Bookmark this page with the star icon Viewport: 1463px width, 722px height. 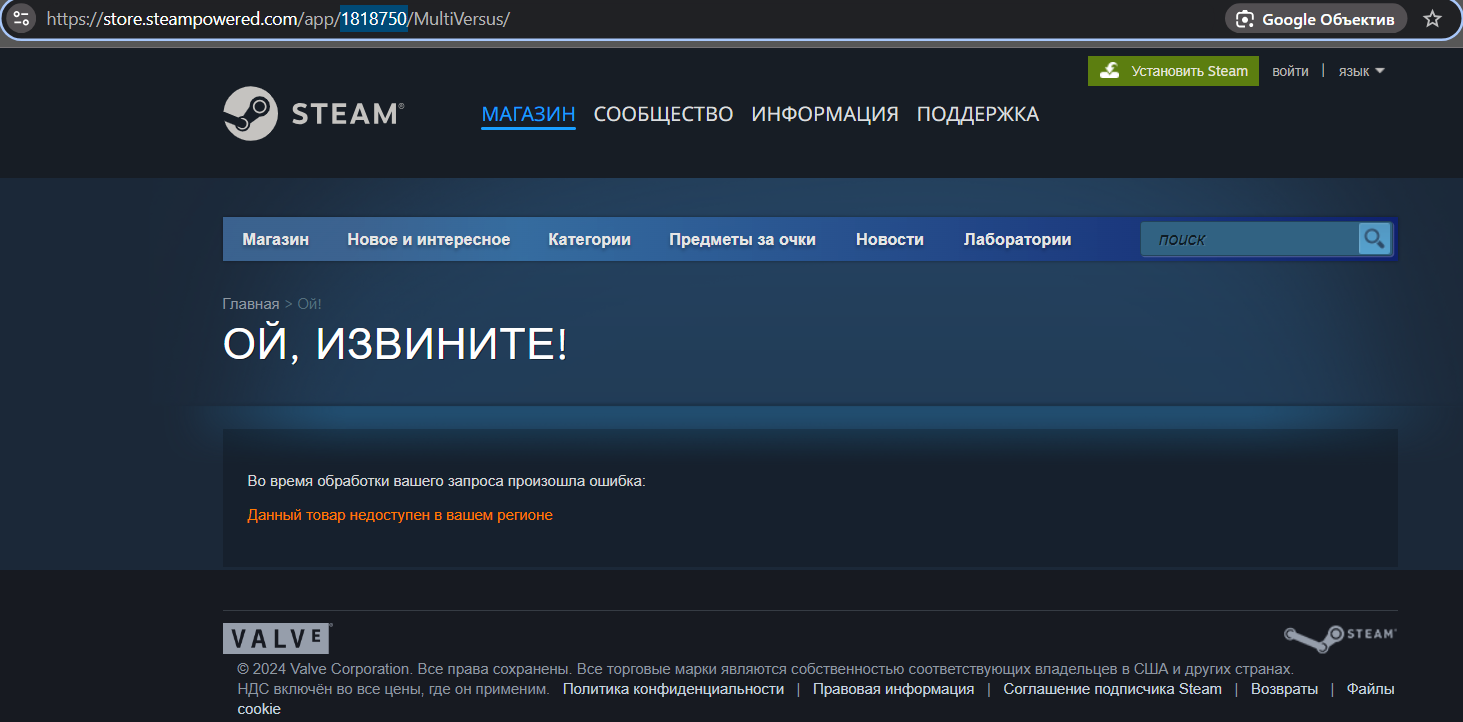click(x=1432, y=19)
